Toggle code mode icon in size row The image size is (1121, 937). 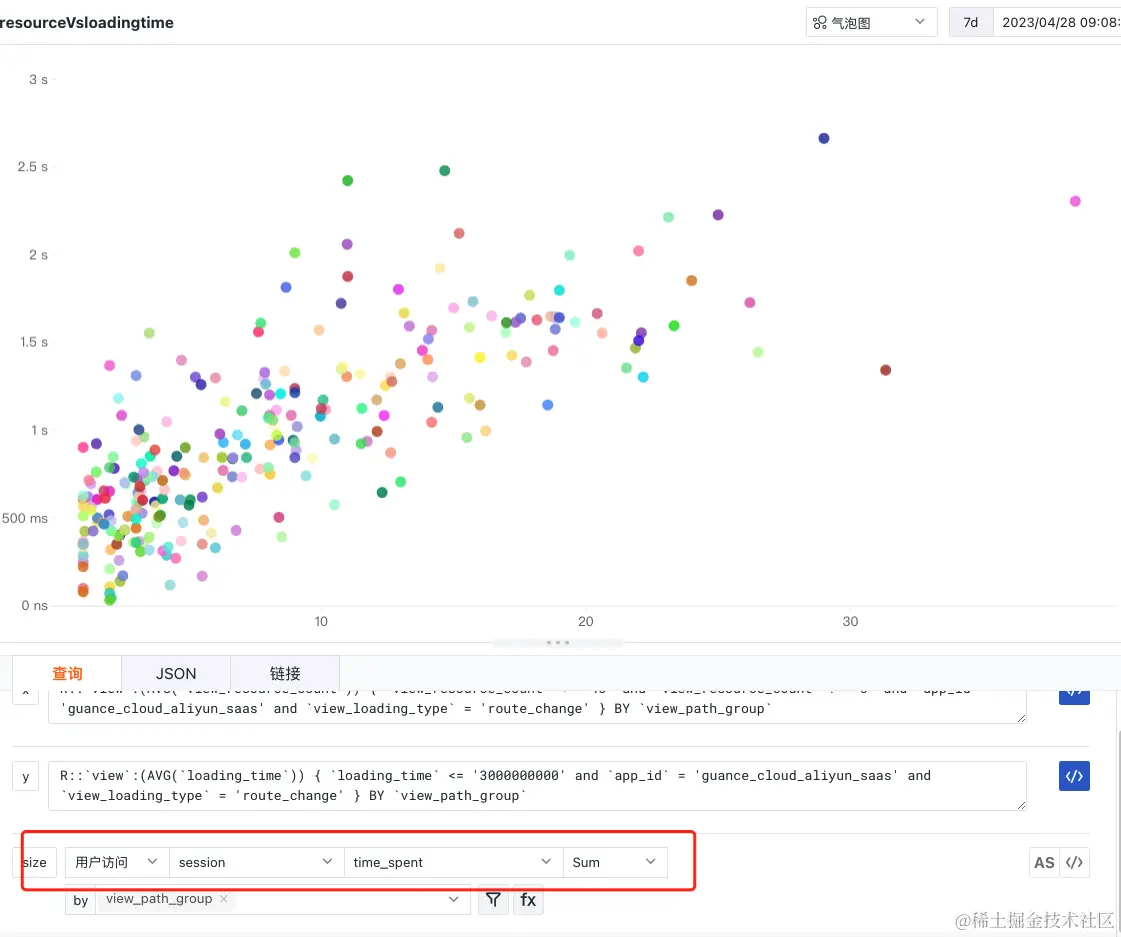pos(1074,863)
